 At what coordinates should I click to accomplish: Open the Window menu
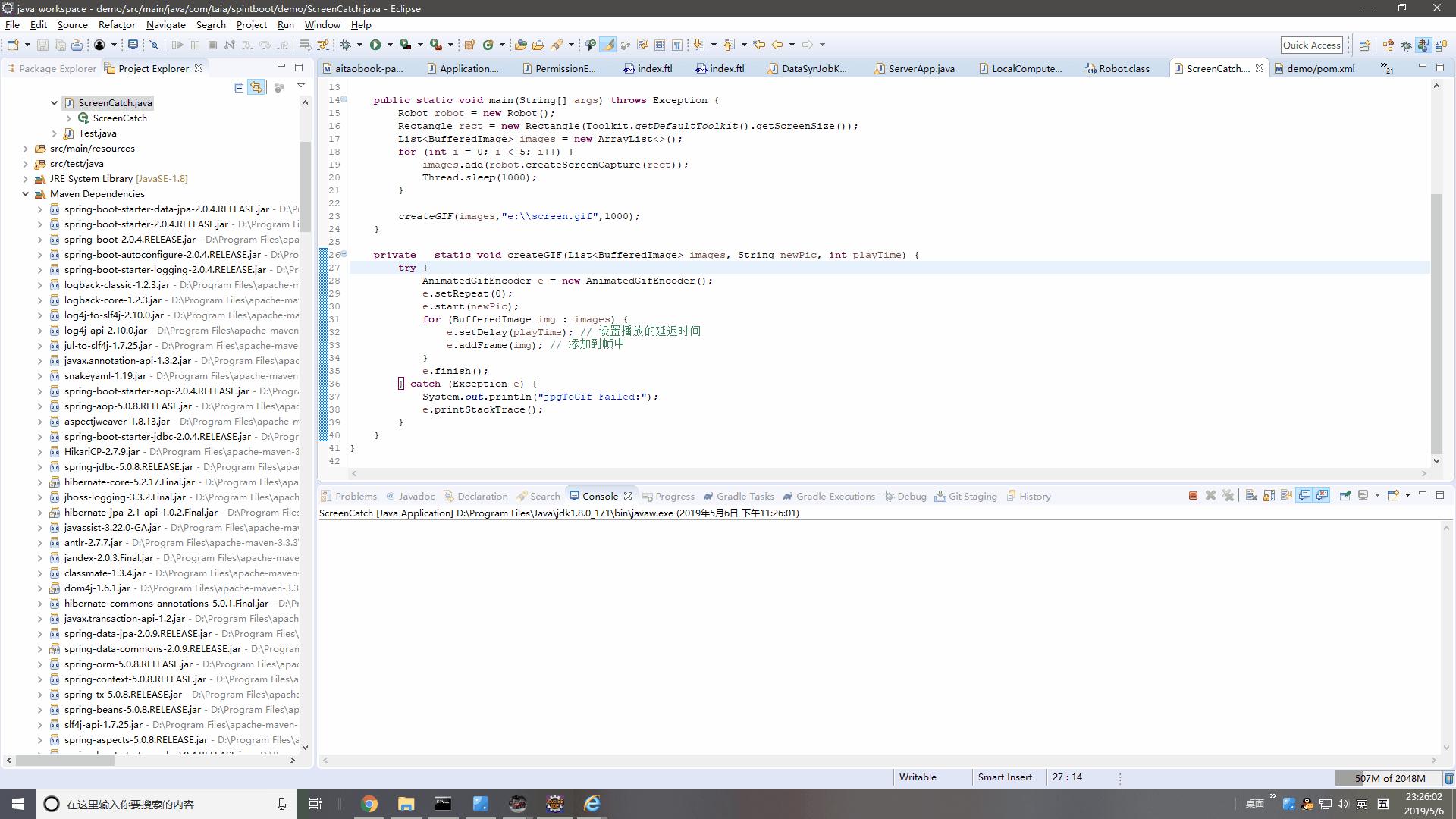(322, 24)
